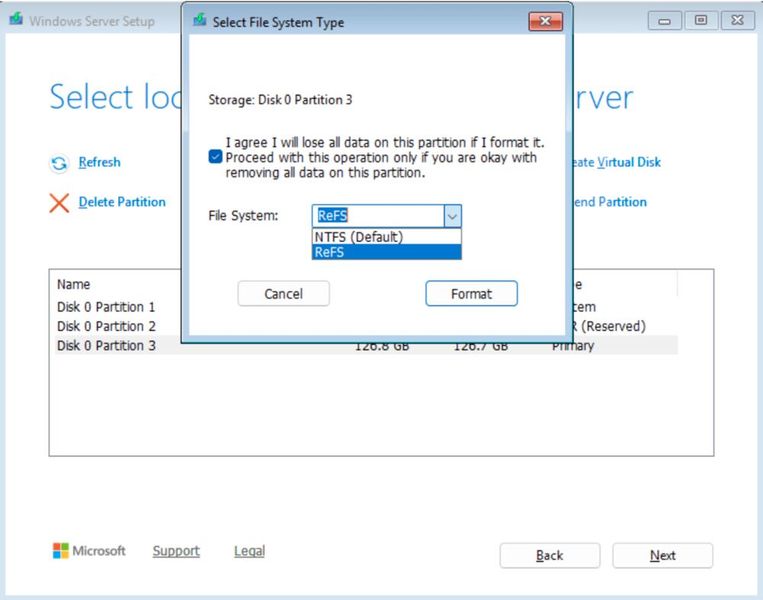Click the Name column header
The width and height of the screenshot is (763, 600).
(x=73, y=284)
